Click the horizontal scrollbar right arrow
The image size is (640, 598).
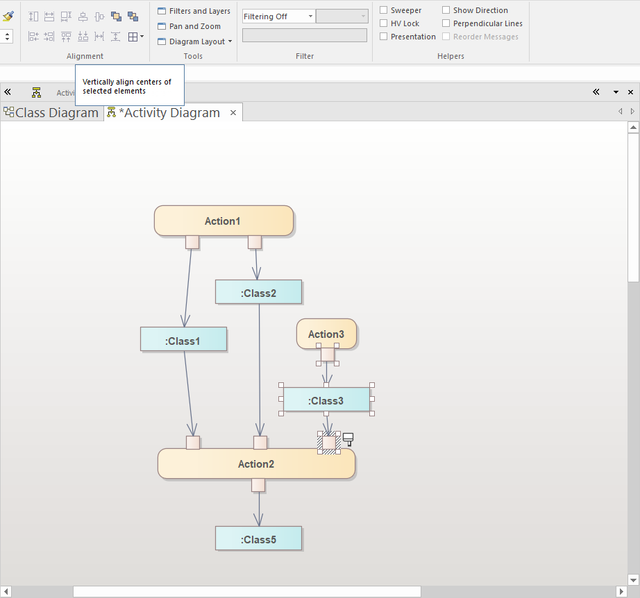click(x=621, y=591)
